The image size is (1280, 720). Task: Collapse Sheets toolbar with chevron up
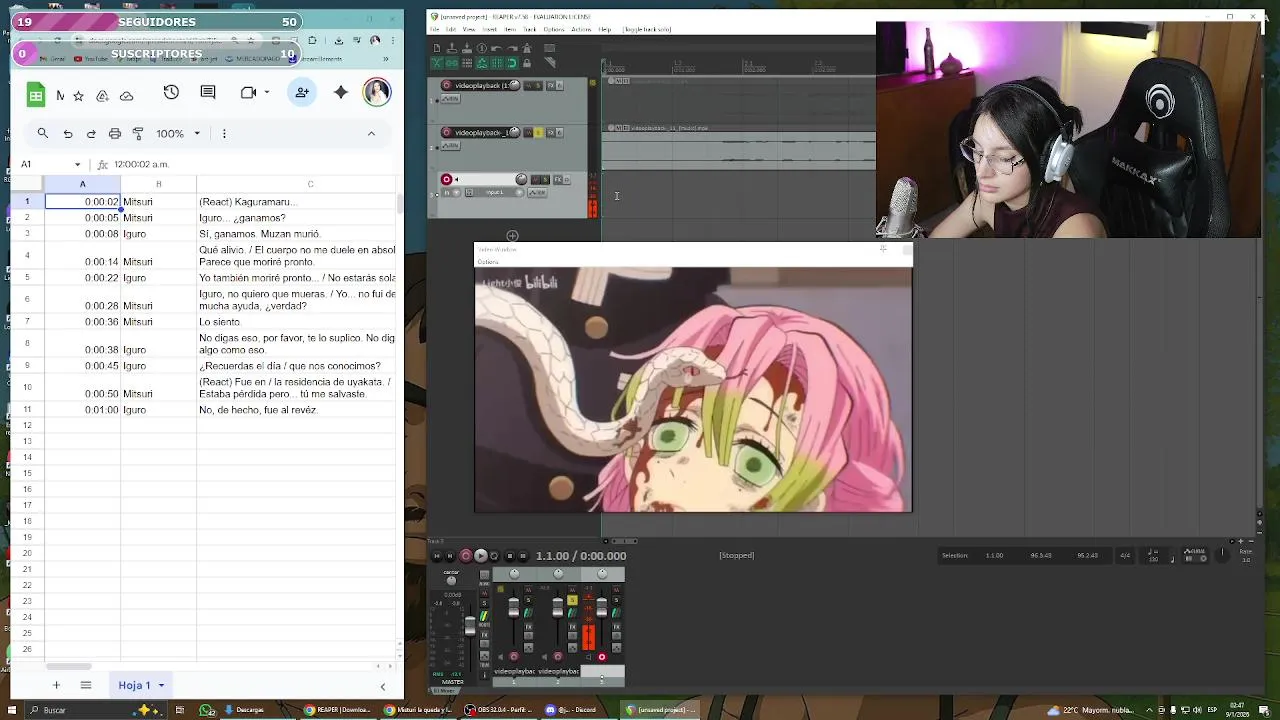pyautogui.click(x=371, y=133)
